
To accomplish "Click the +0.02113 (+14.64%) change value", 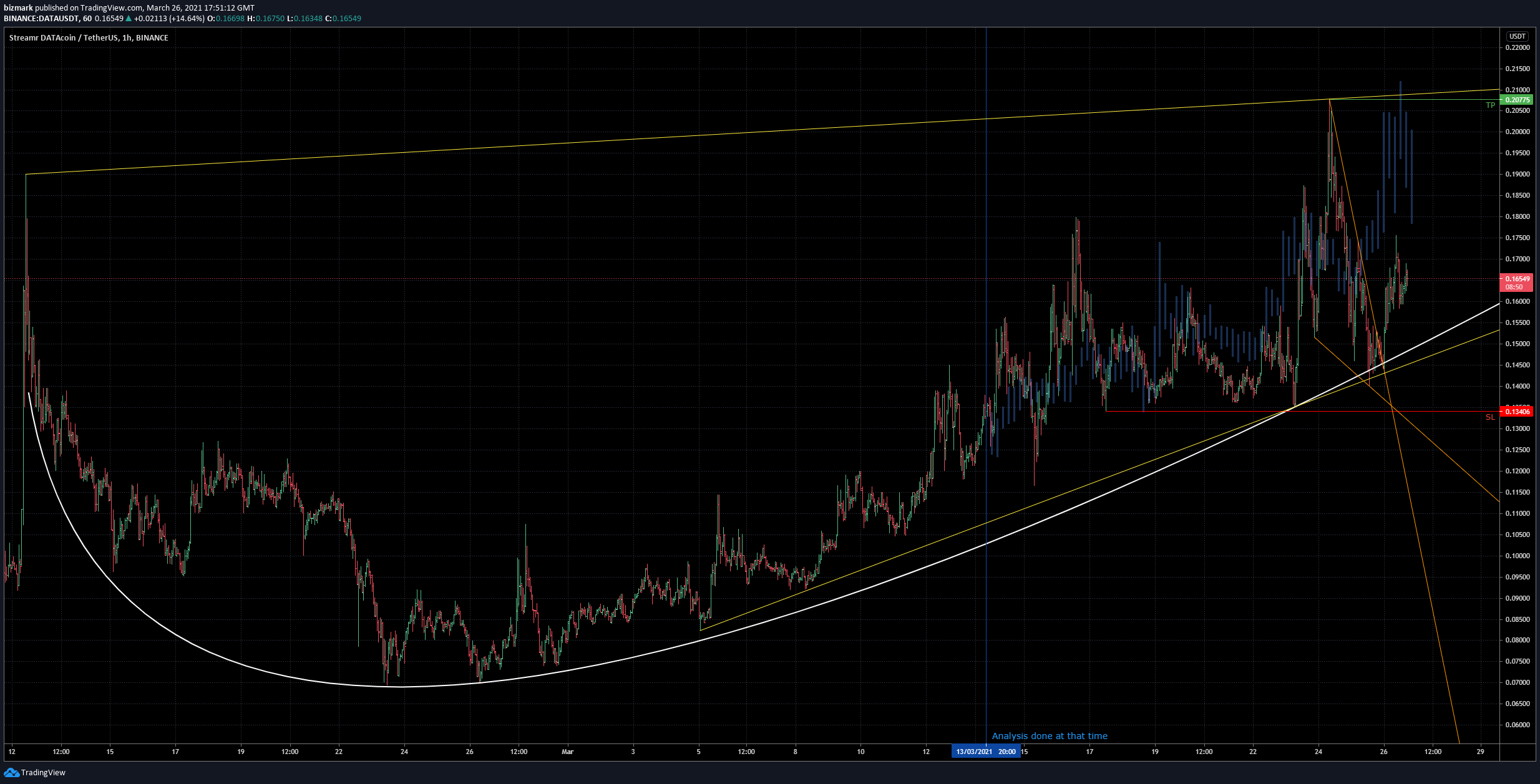I will point(169,19).
